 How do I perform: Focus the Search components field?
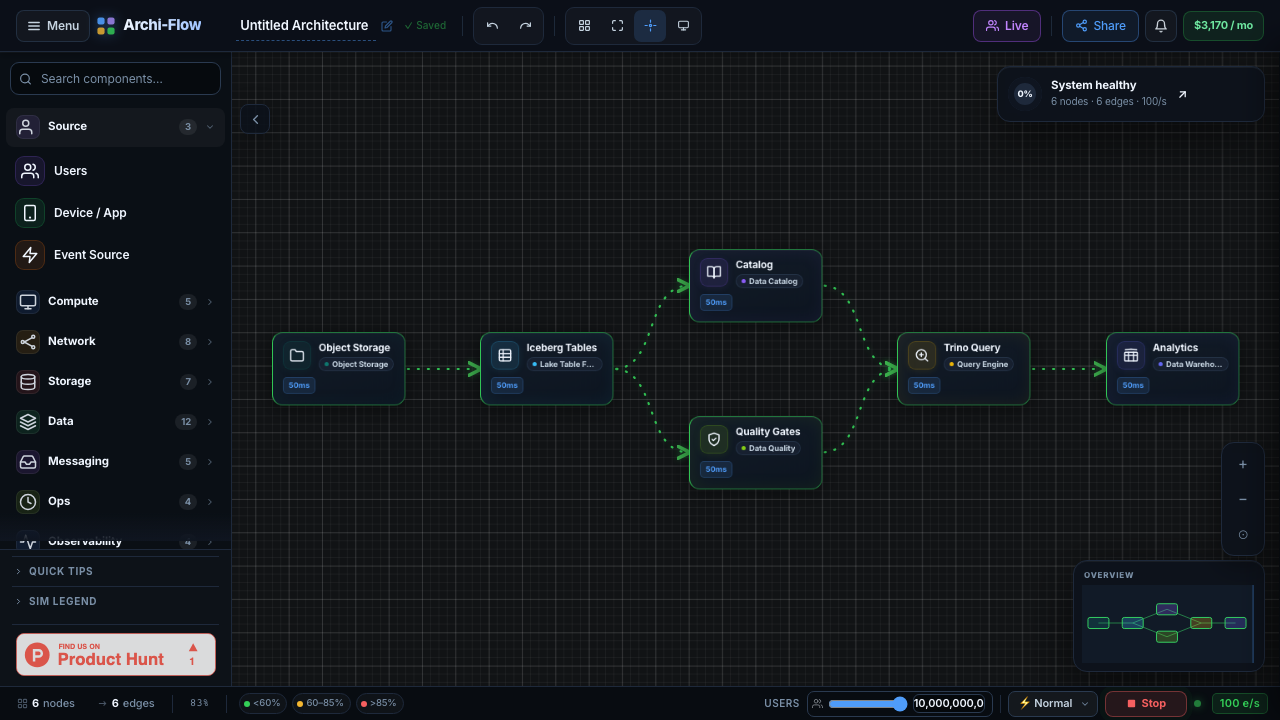(x=115, y=79)
